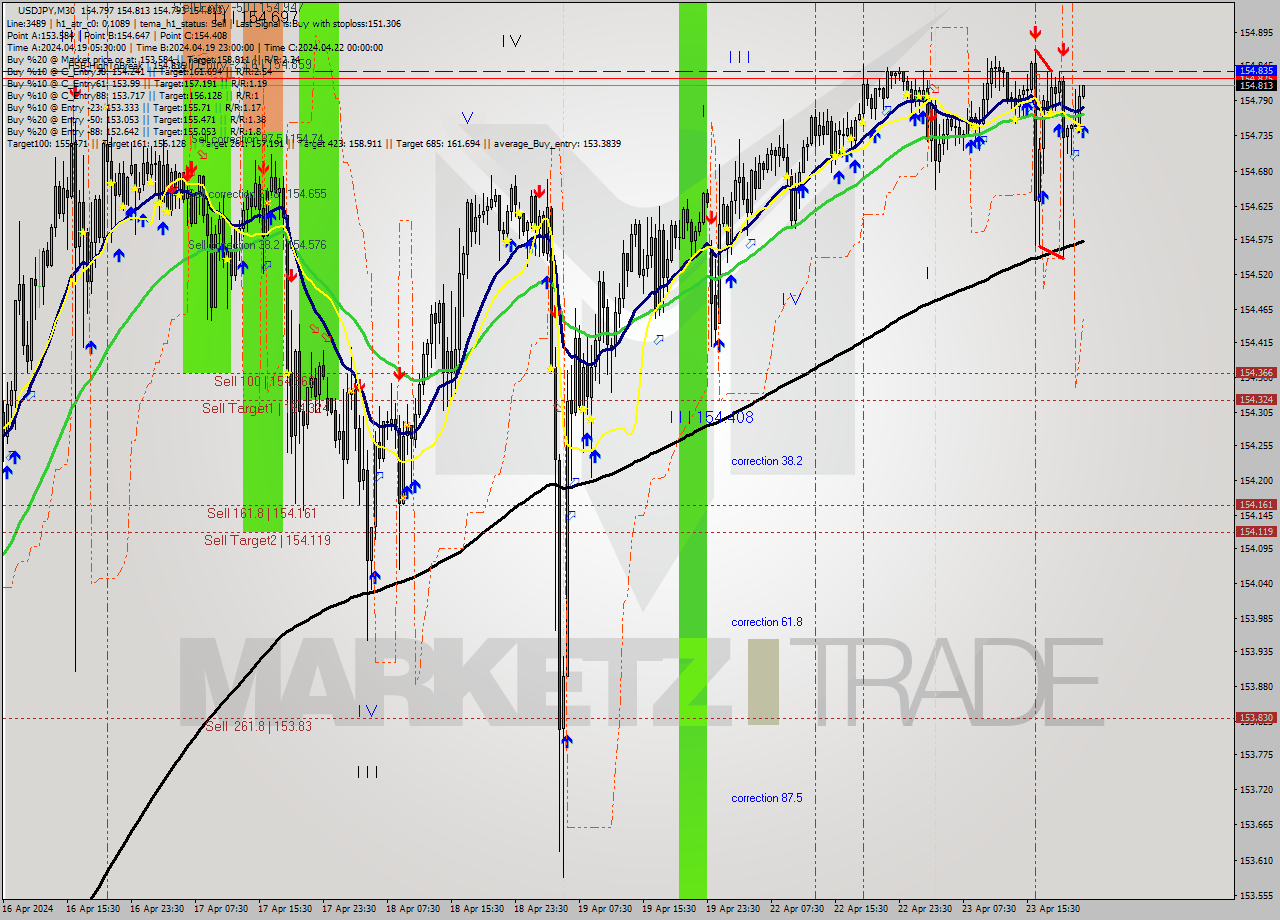The height and width of the screenshot is (920, 1280).
Task: Click the '17 Apr 07:30' time axis label
Action: (221, 909)
